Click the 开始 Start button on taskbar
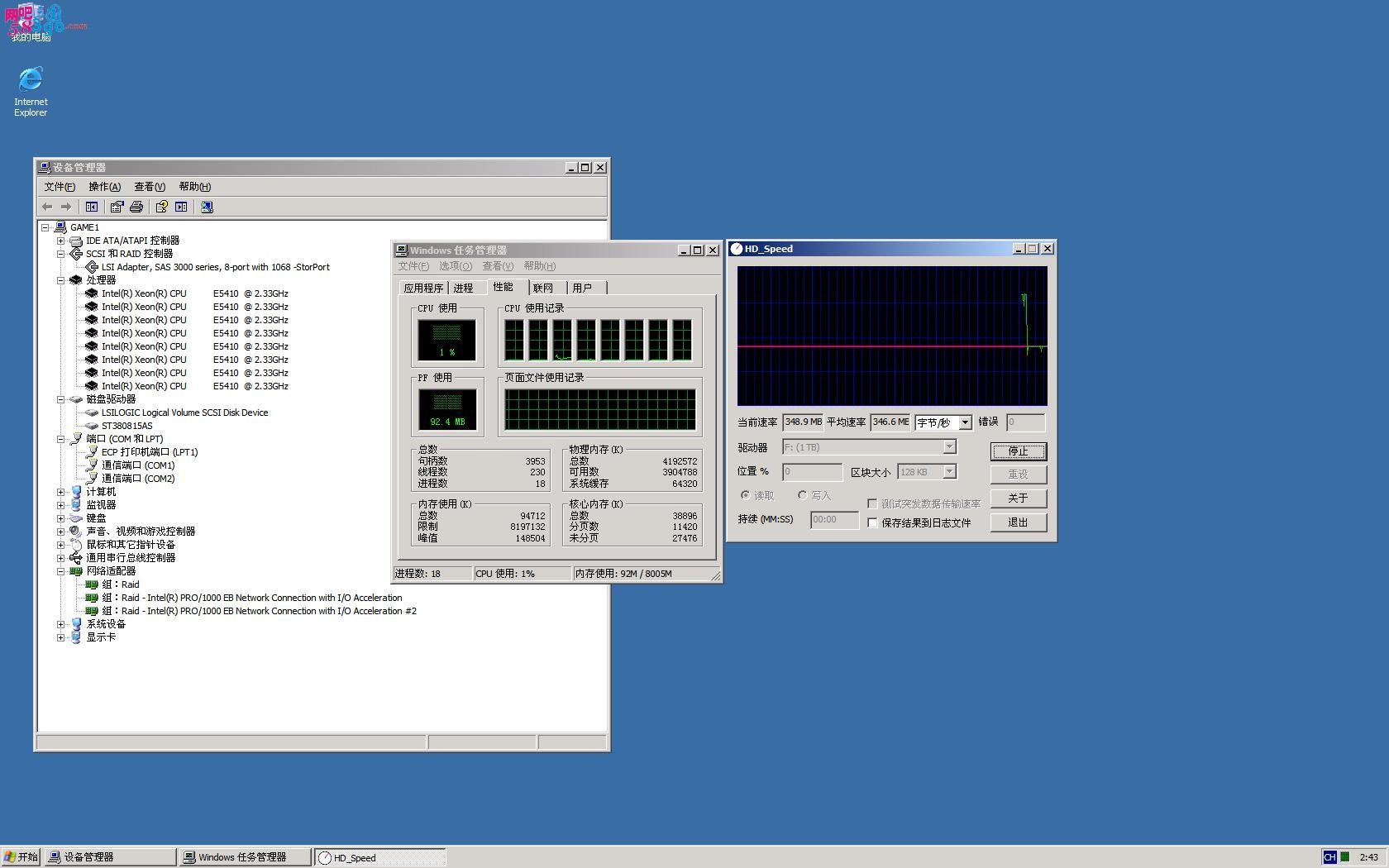1389x868 pixels. pyautogui.click(x=21, y=857)
